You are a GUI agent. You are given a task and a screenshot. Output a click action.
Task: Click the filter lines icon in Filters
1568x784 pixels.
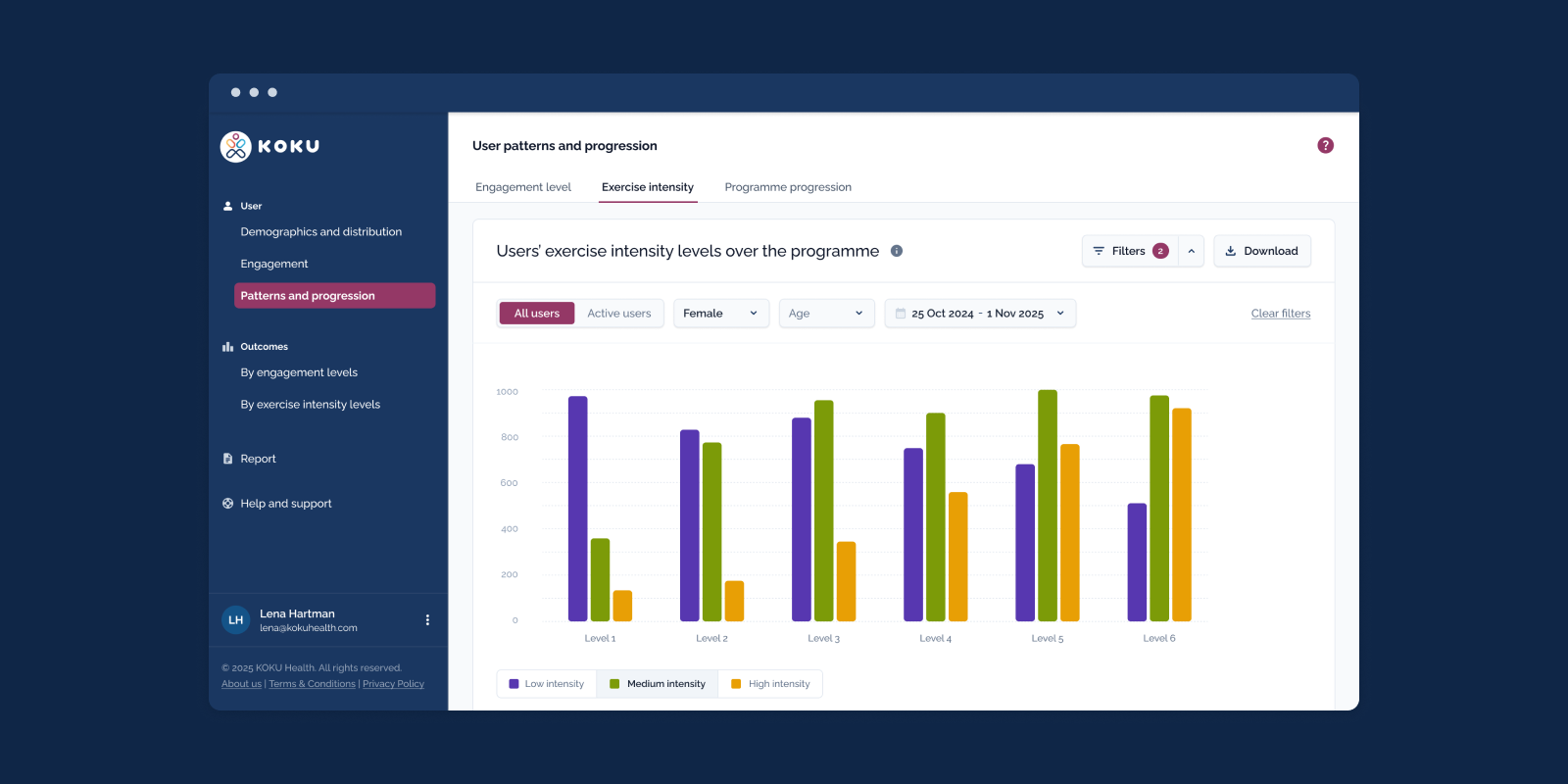point(1099,251)
